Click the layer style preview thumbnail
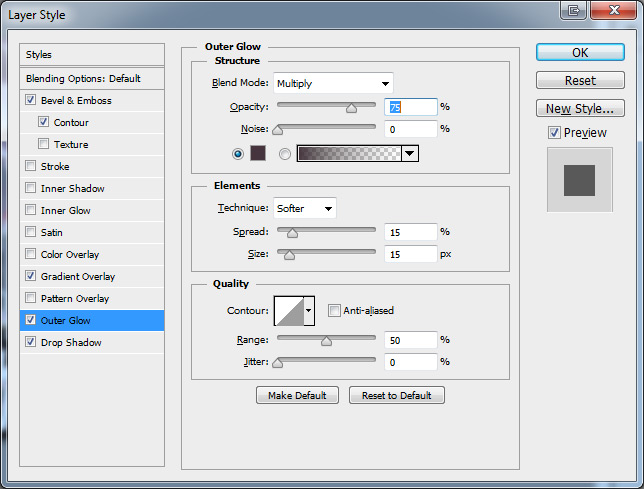Screen dimensions: 644x489 pos(579,180)
